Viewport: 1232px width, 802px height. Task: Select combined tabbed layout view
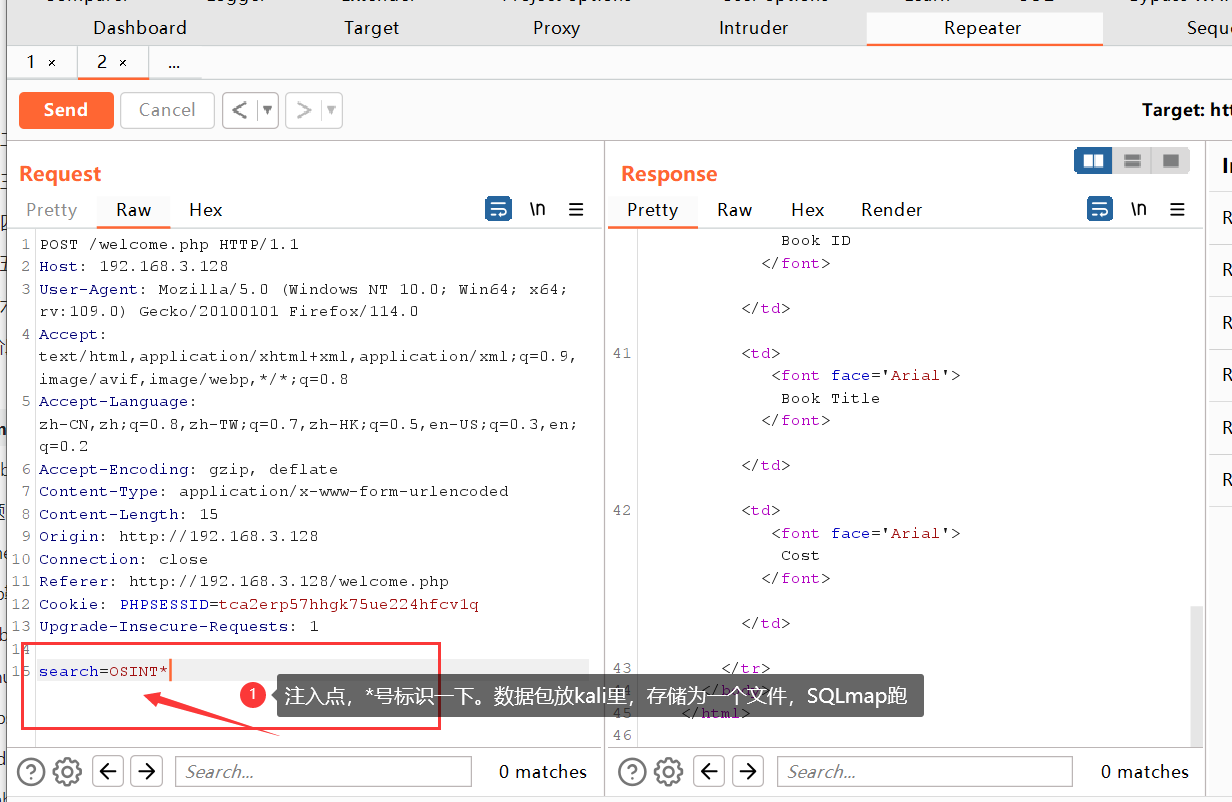pos(1171,161)
